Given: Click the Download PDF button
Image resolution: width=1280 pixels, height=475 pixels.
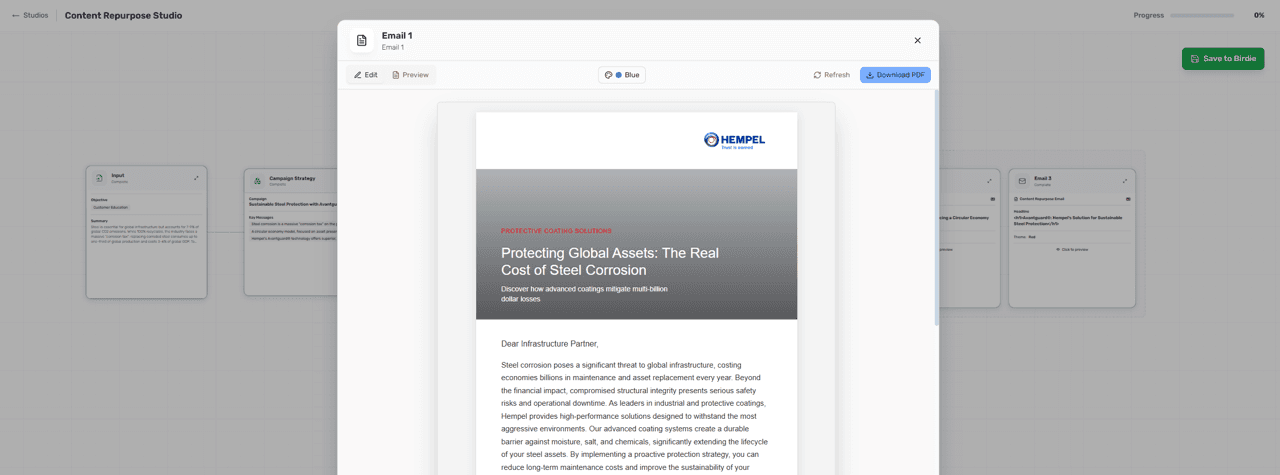Looking at the screenshot, I should click(x=895, y=75).
